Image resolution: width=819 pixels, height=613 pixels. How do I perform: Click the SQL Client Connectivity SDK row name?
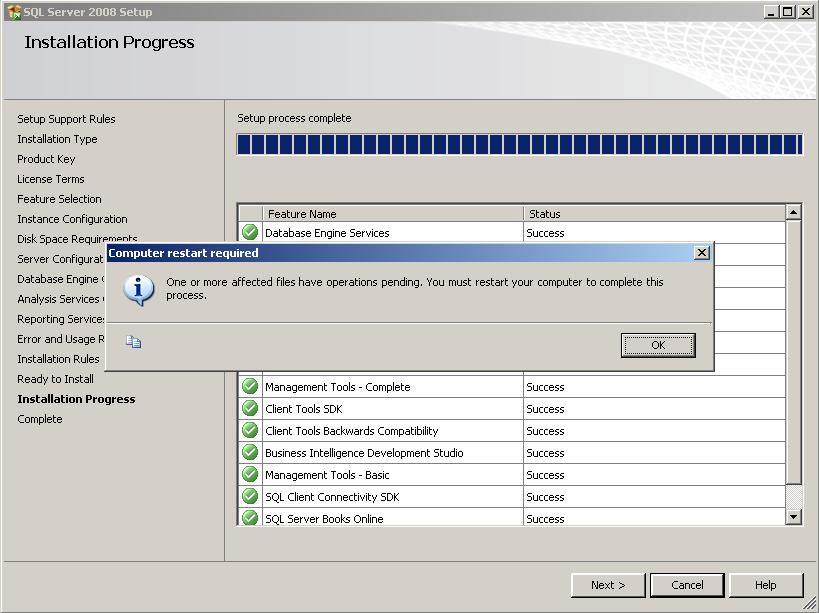coord(332,497)
